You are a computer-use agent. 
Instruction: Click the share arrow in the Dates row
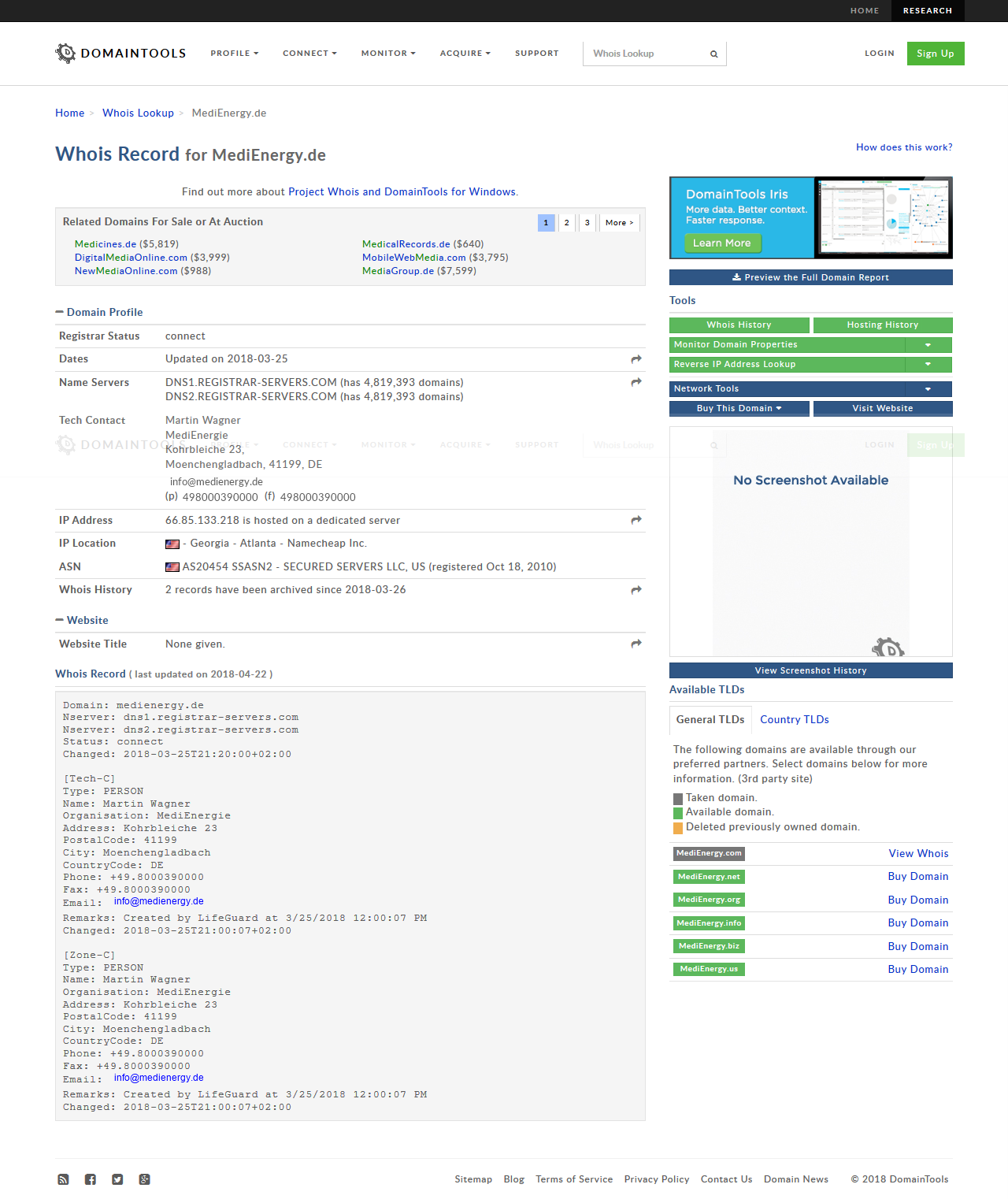coord(636,359)
